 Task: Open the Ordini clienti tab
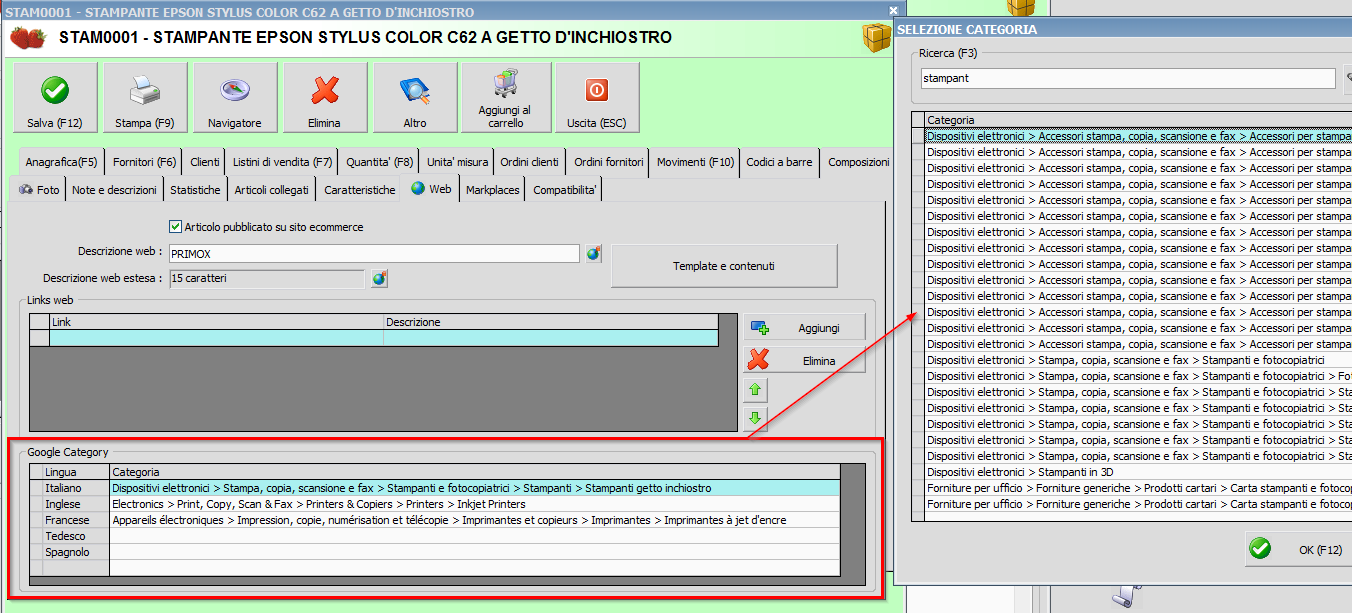coord(530,162)
